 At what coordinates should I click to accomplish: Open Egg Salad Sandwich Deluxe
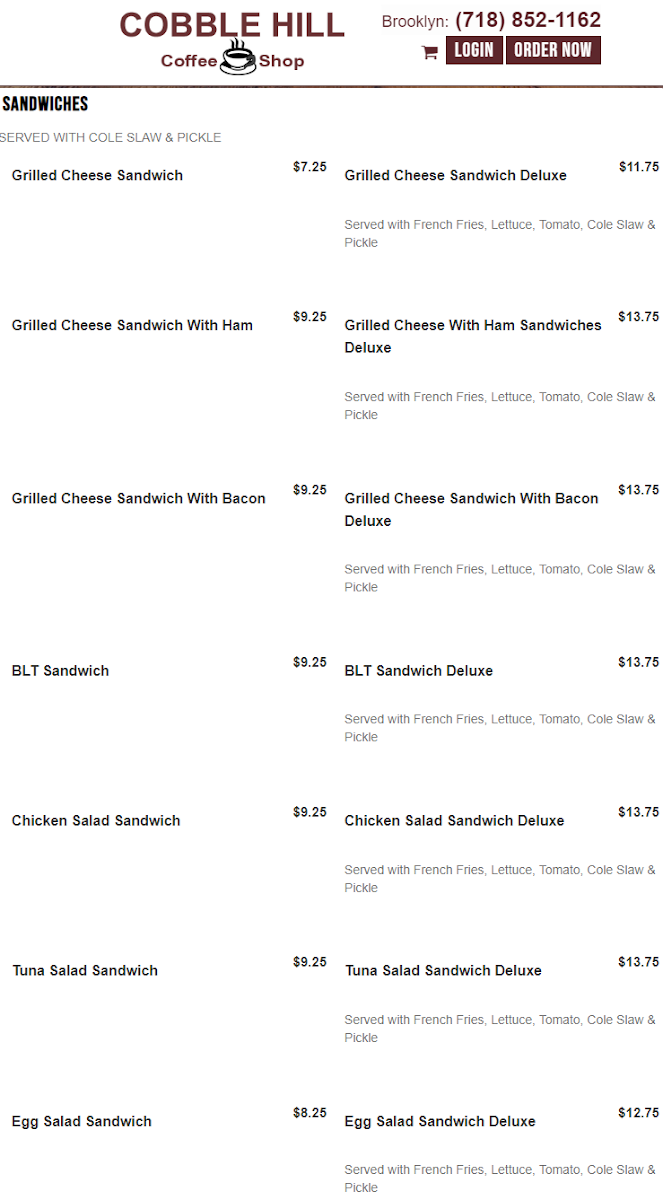(440, 1122)
